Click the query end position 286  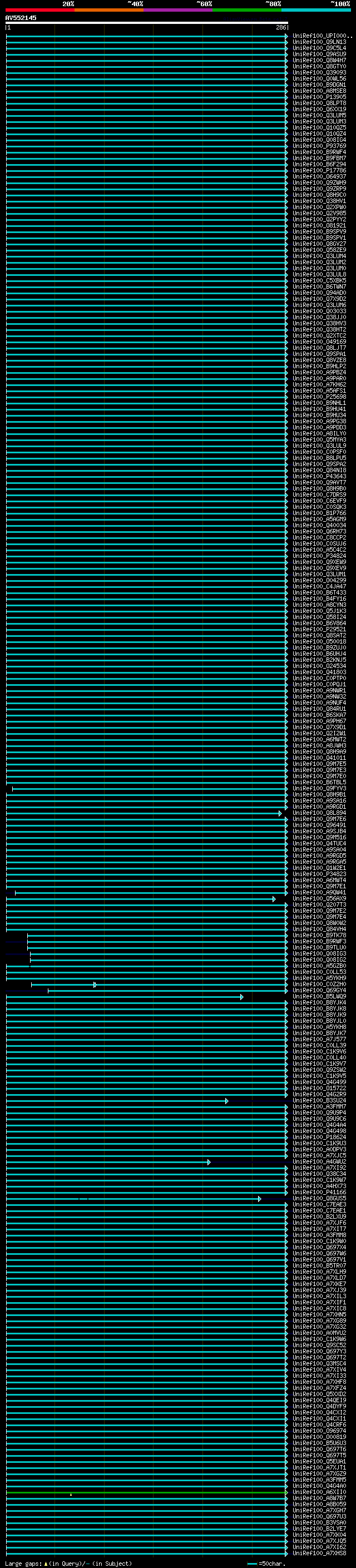tap(280, 27)
